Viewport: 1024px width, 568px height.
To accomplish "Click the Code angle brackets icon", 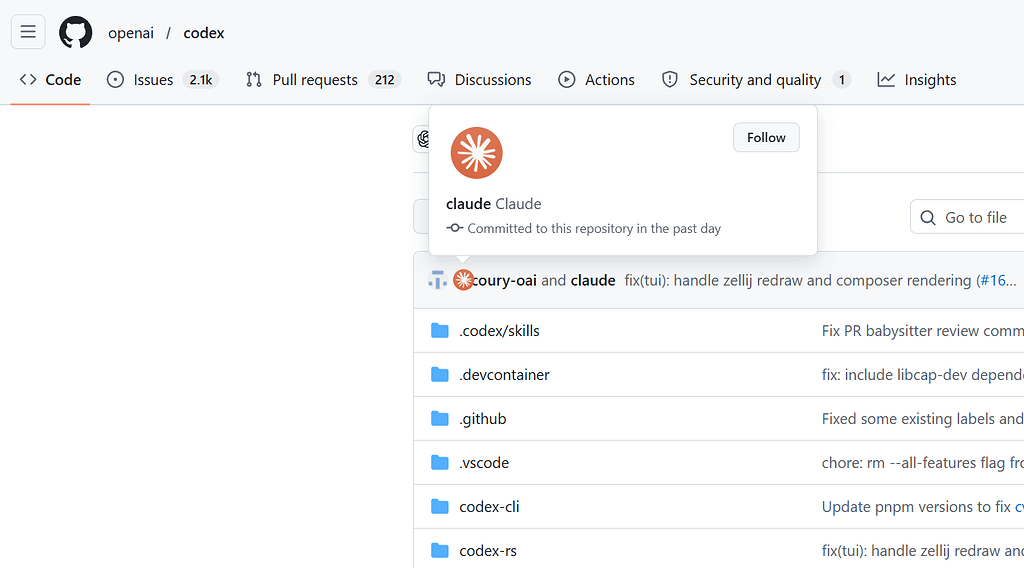I will 27,80.
